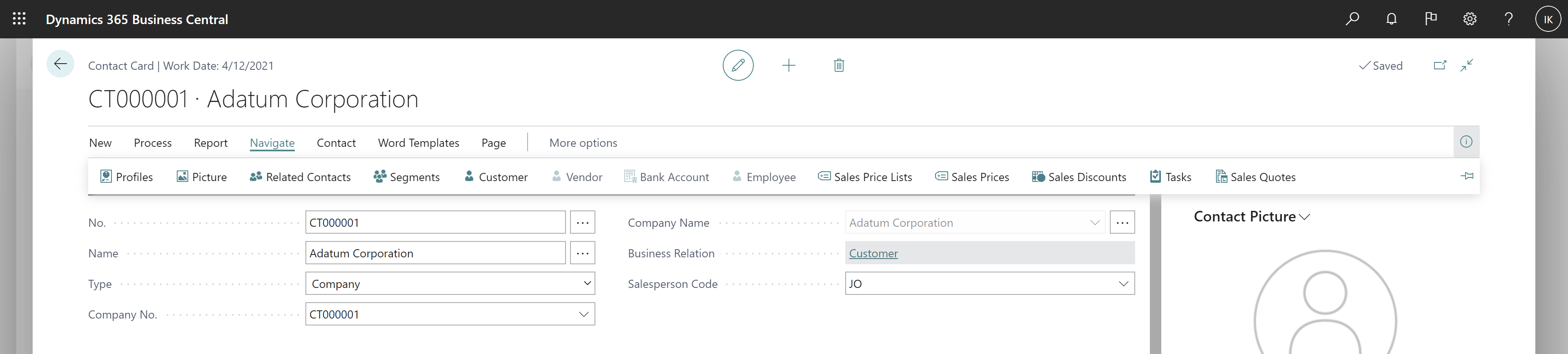Viewport: 1568px width, 354px height.
Task: Open the Salesperson Code dropdown
Action: pos(1123,283)
